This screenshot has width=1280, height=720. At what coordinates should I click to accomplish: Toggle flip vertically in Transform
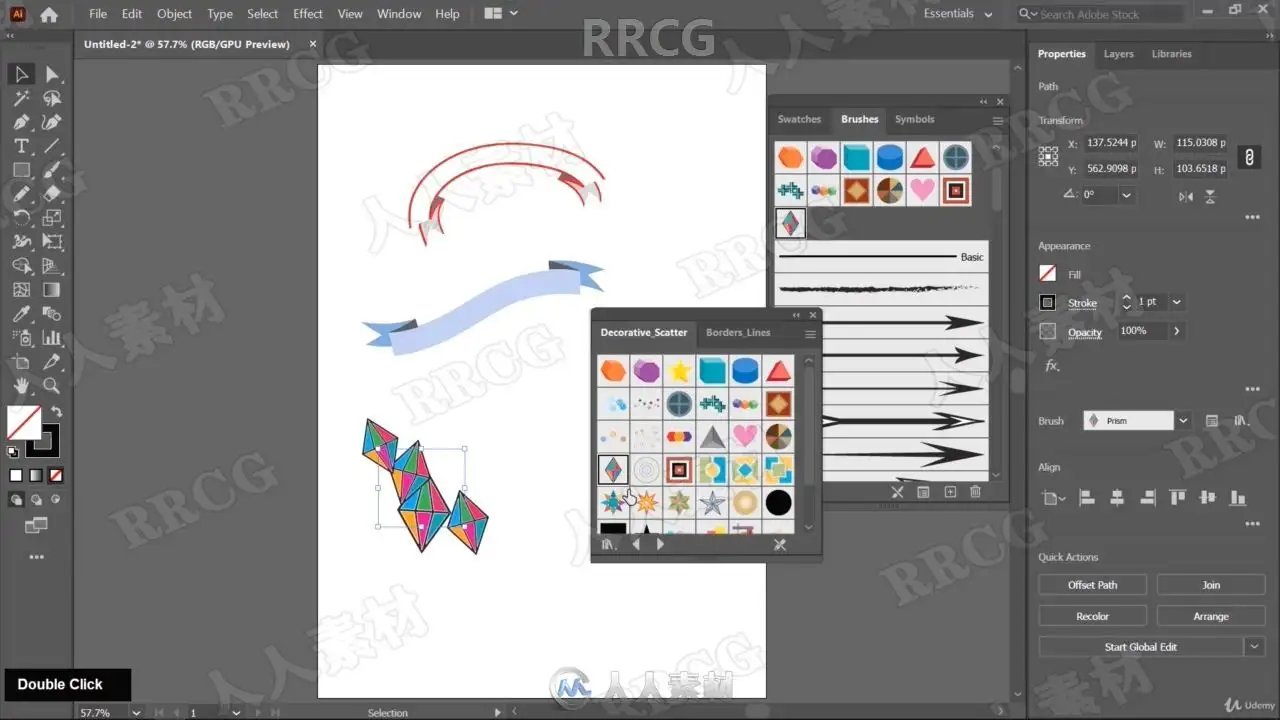pyautogui.click(x=1211, y=196)
